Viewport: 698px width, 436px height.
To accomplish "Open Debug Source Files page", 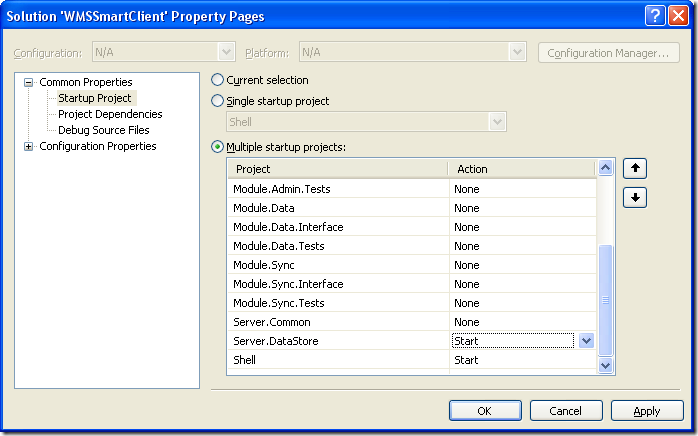I will pyautogui.click(x=103, y=130).
